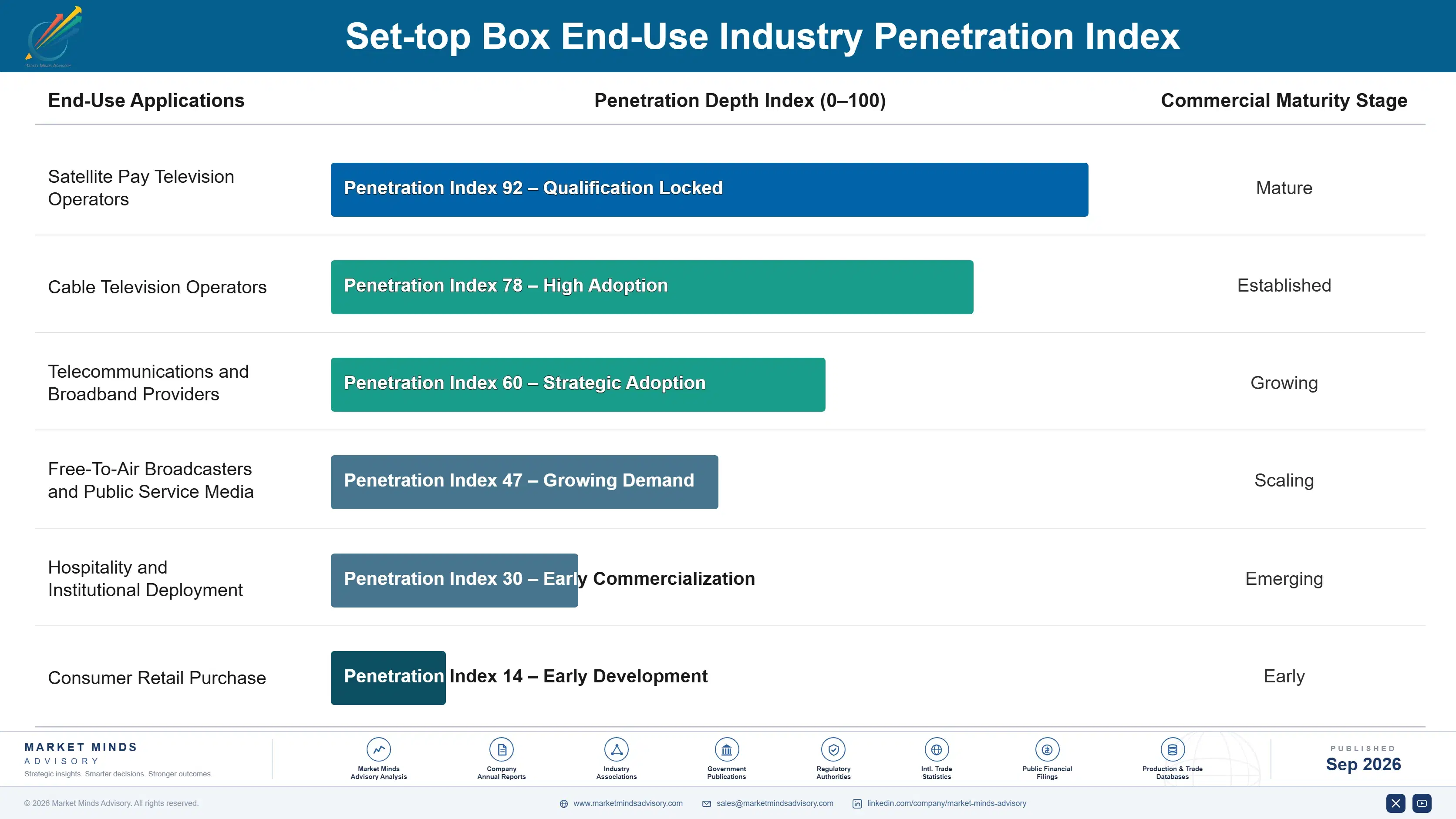
Task: Click 'Hospitality and Institutional Deployment' label
Action: click(x=145, y=578)
